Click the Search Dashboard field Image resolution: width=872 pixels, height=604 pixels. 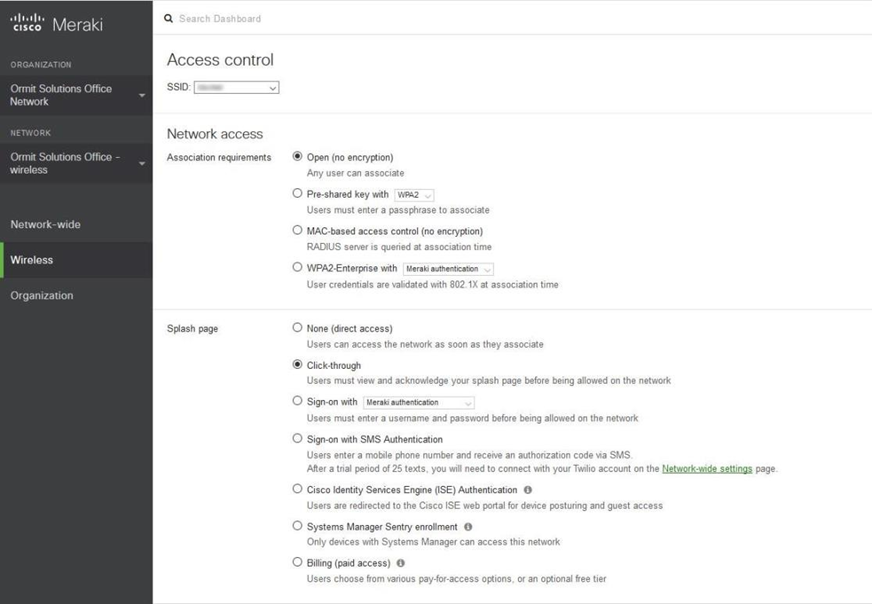(x=300, y=19)
